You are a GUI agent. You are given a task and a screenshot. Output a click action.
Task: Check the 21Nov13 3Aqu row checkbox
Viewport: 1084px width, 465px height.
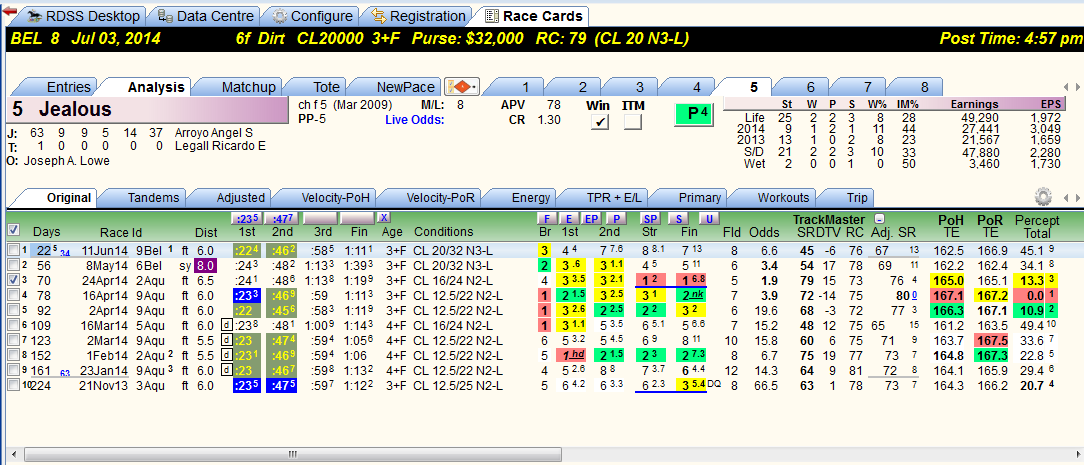tap(13, 385)
